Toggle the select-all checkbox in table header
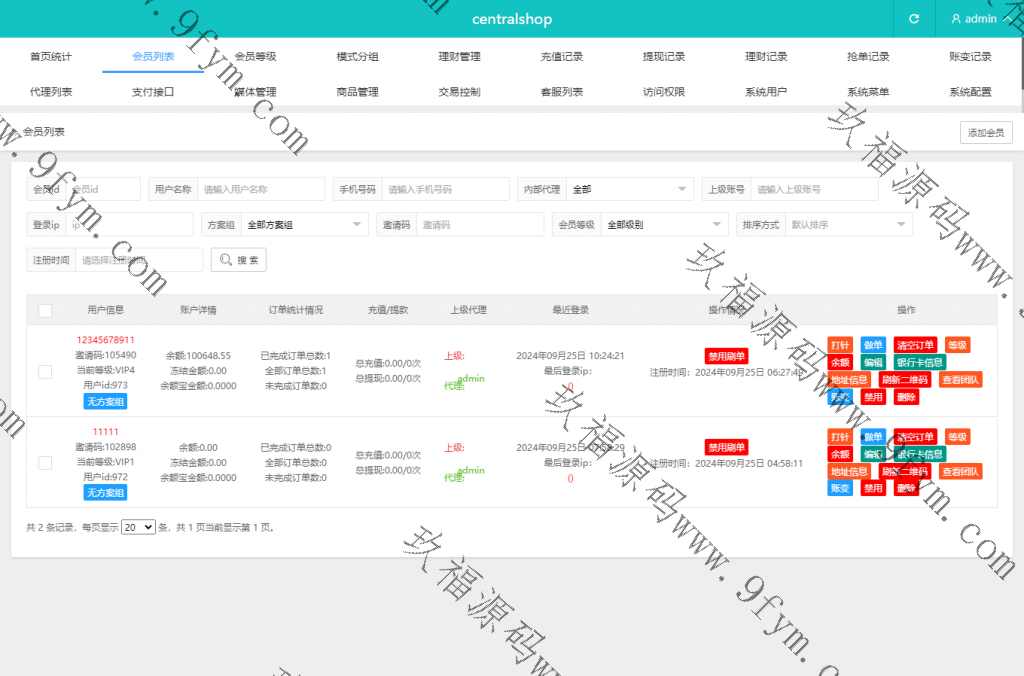1024x676 pixels. (x=45, y=311)
